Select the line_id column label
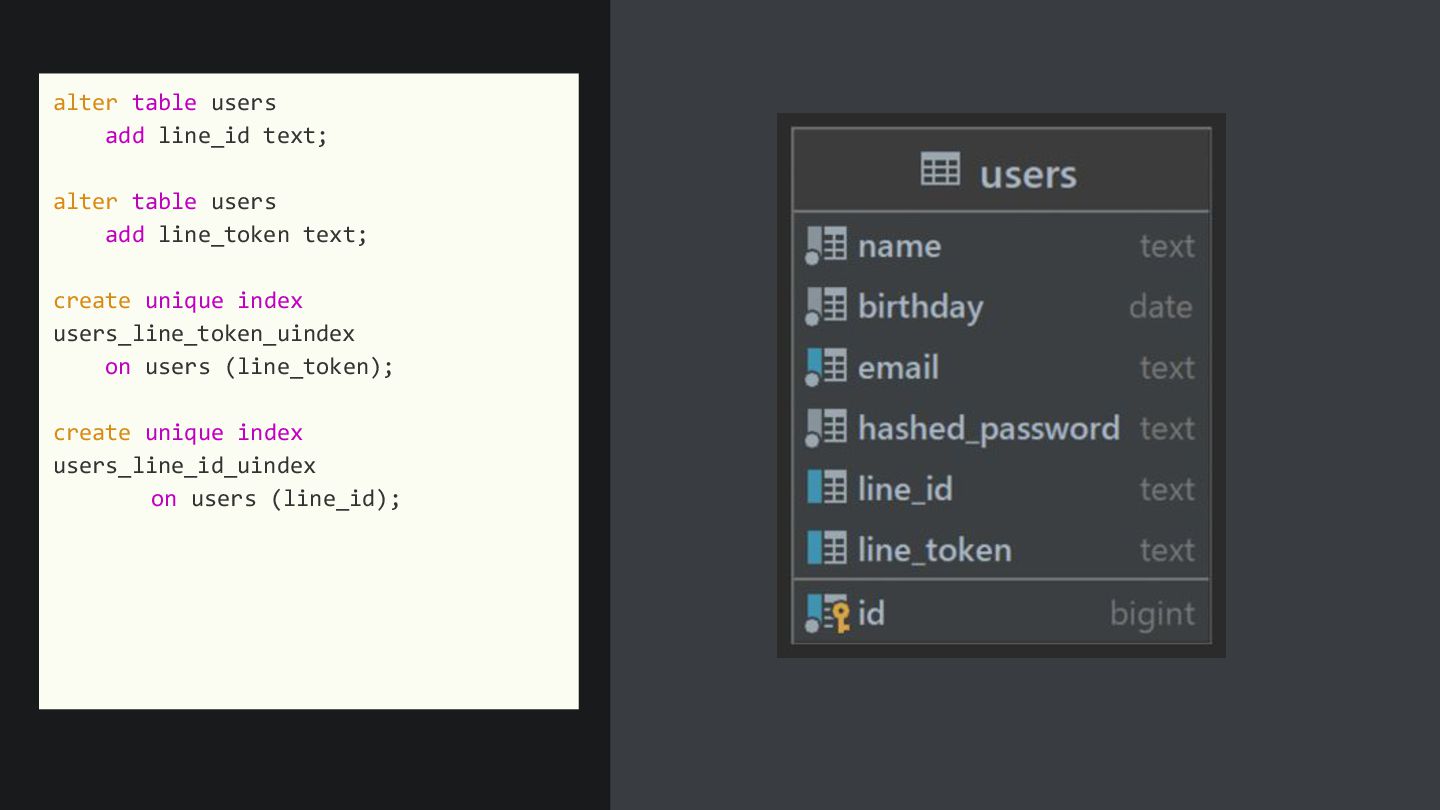Image resolution: width=1440 pixels, height=810 pixels. pos(905,489)
